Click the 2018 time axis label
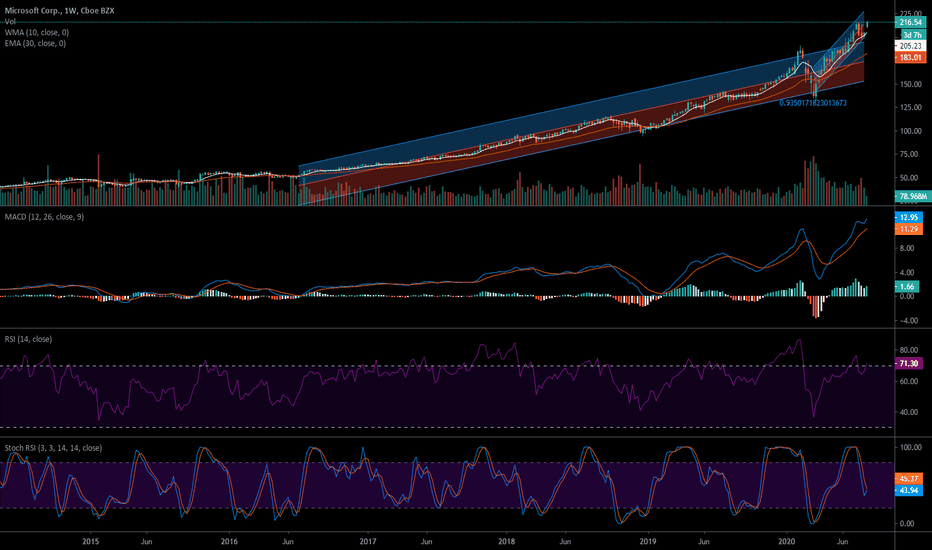Screen dimensions: 932x550 tap(506, 542)
